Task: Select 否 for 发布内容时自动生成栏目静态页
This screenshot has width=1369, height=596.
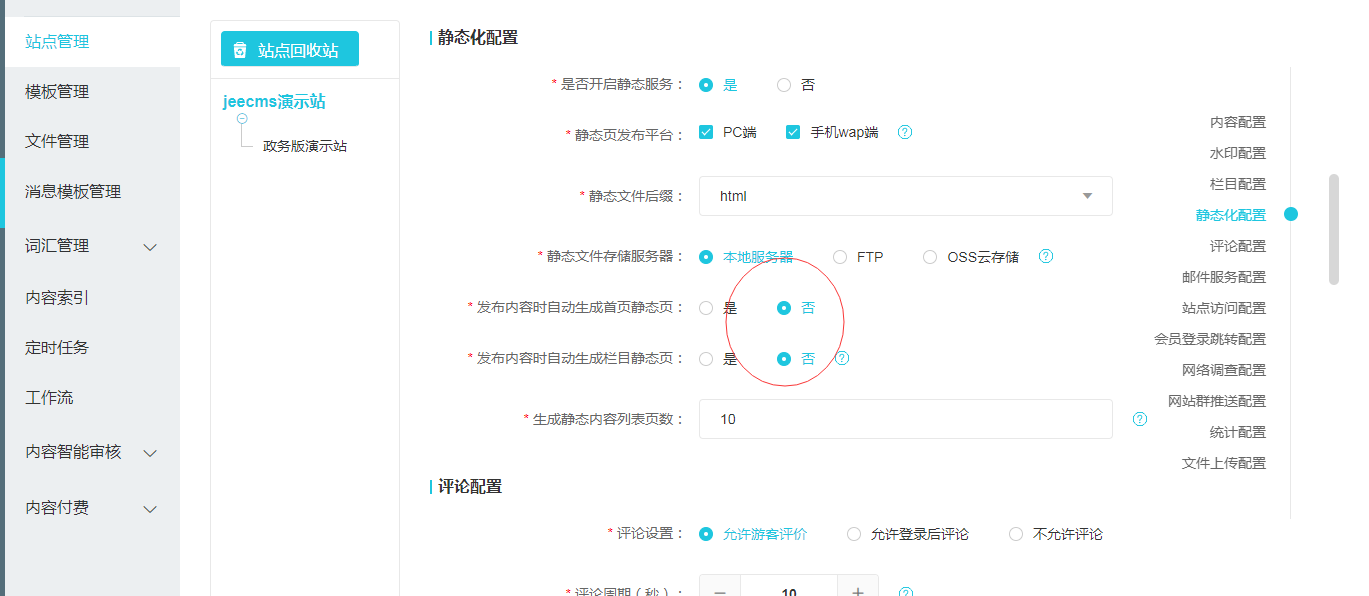Action: (784, 358)
